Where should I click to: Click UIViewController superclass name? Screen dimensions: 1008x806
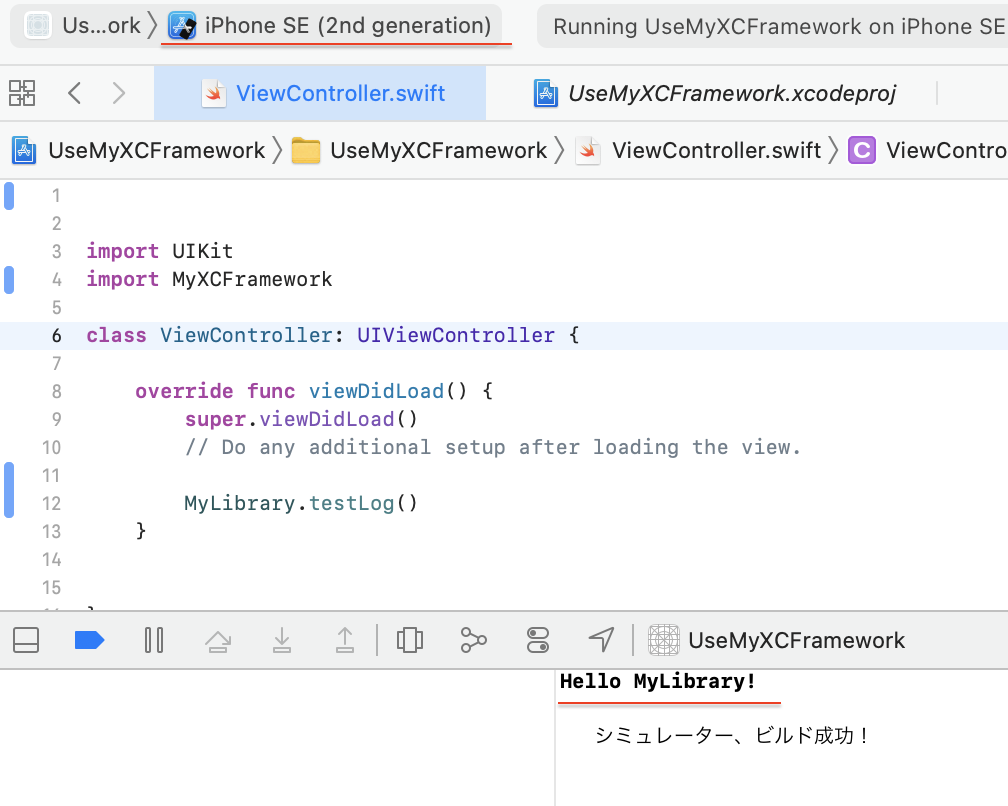pyautogui.click(x=456, y=336)
